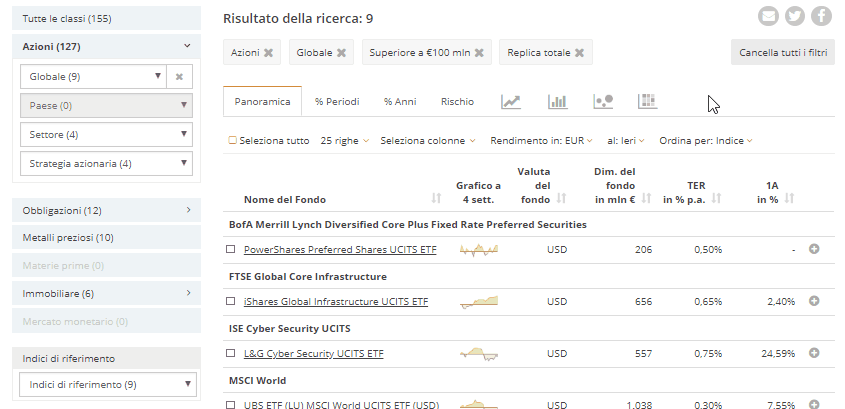
Task: Remove the Azioni filter tag
Action: pos(268,52)
